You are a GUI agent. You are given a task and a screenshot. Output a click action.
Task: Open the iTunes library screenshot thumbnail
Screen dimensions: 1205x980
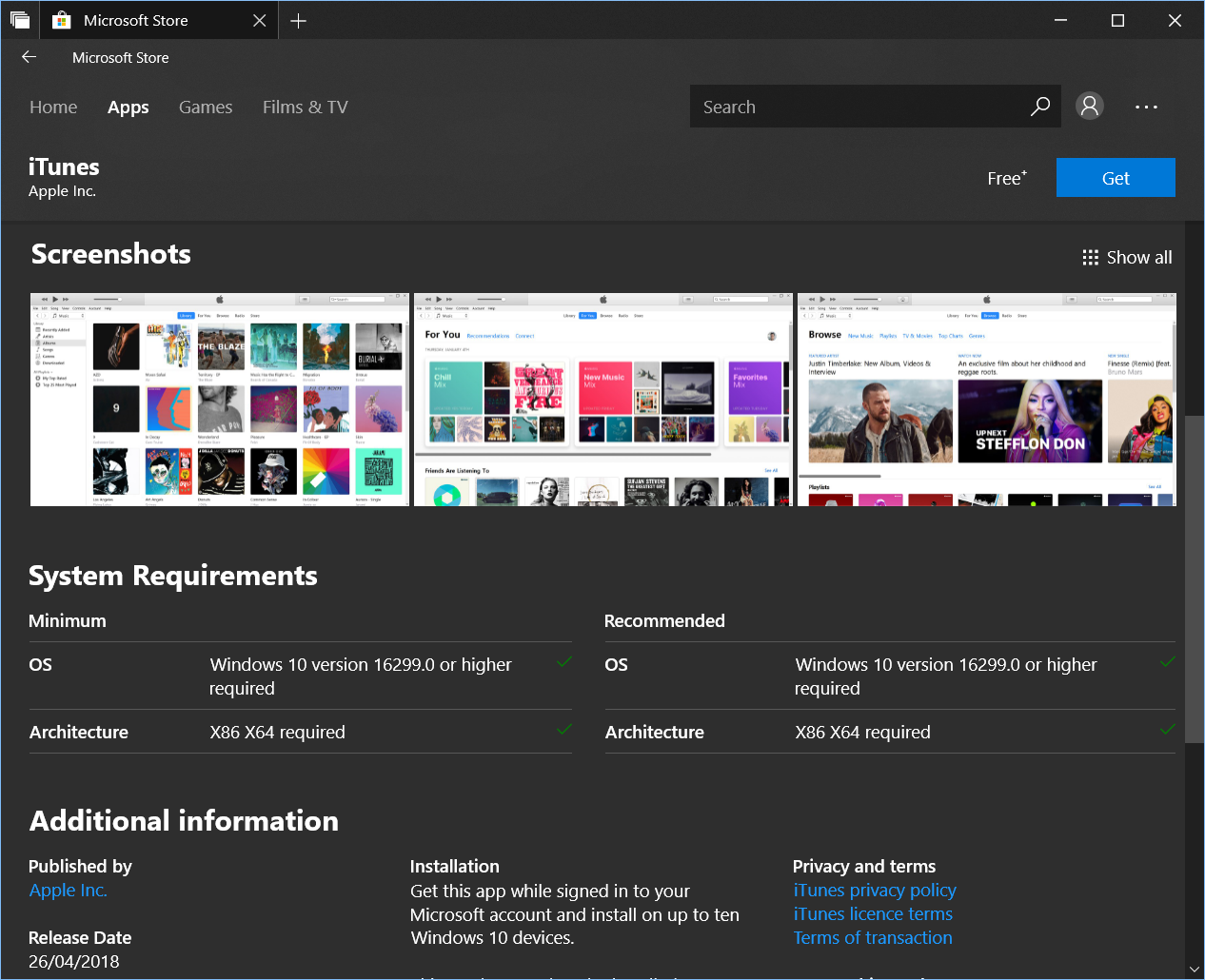click(220, 400)
